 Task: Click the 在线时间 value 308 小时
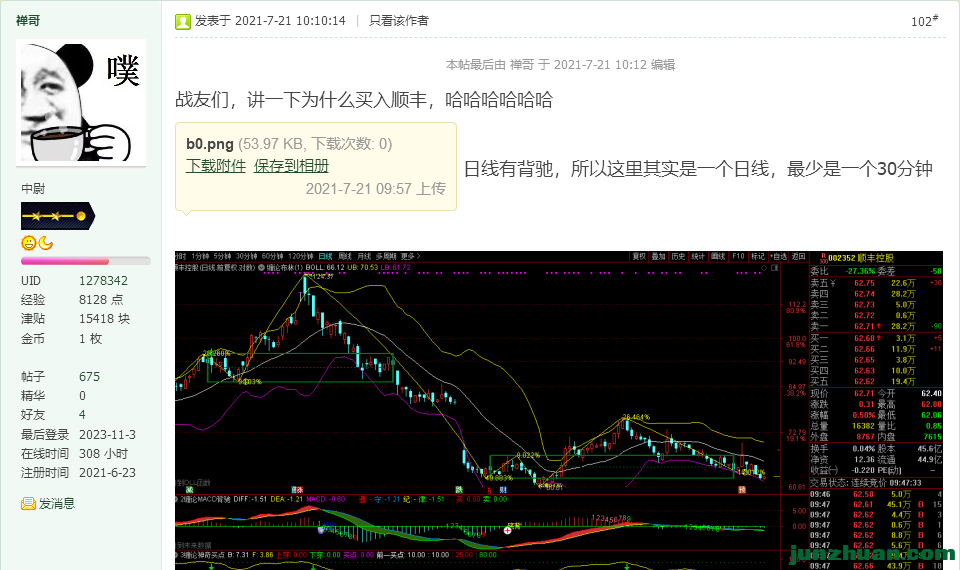pos(103,454)
